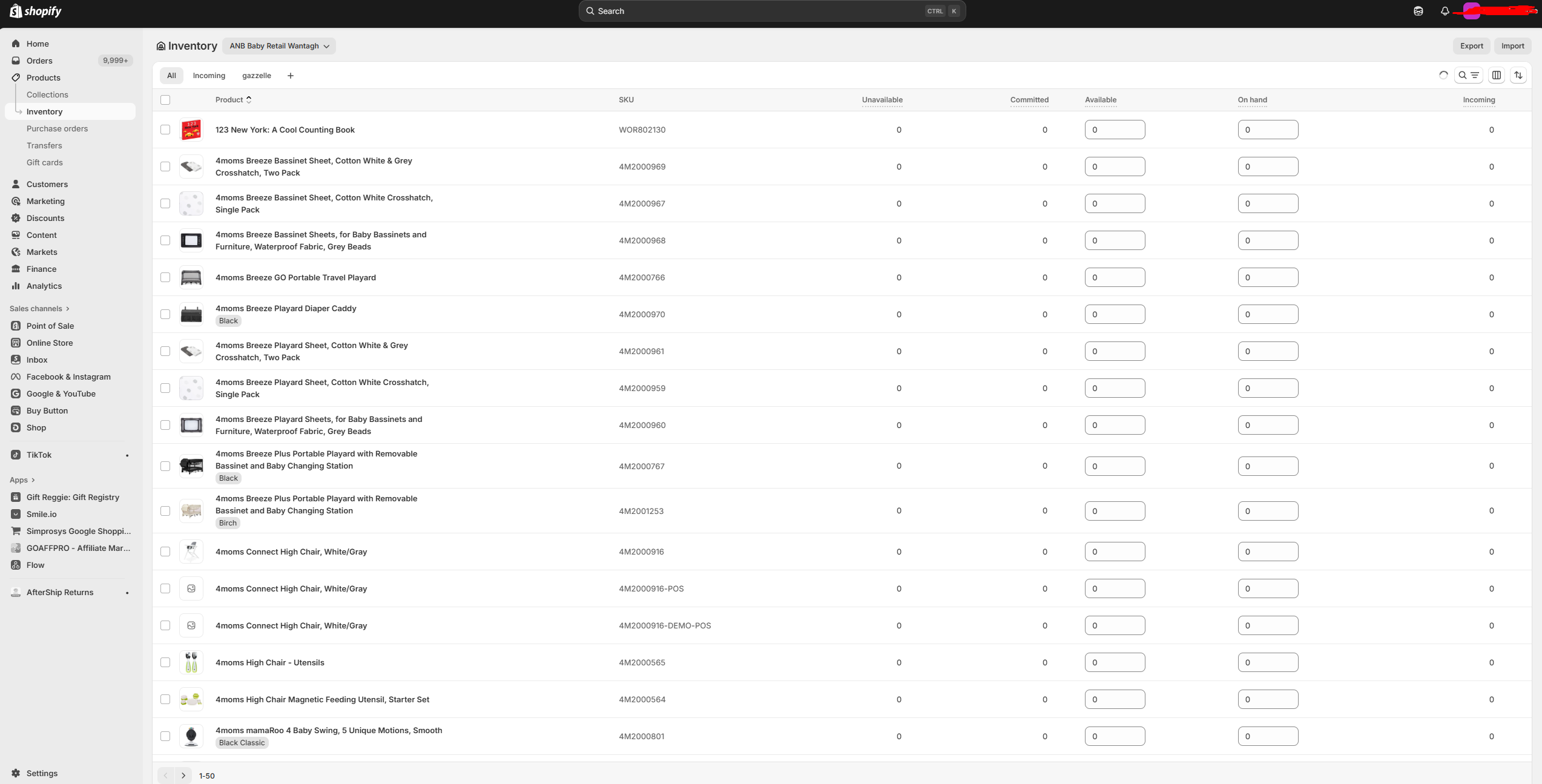
Task: Open the edit columns icon
Action: [1496, 76]
